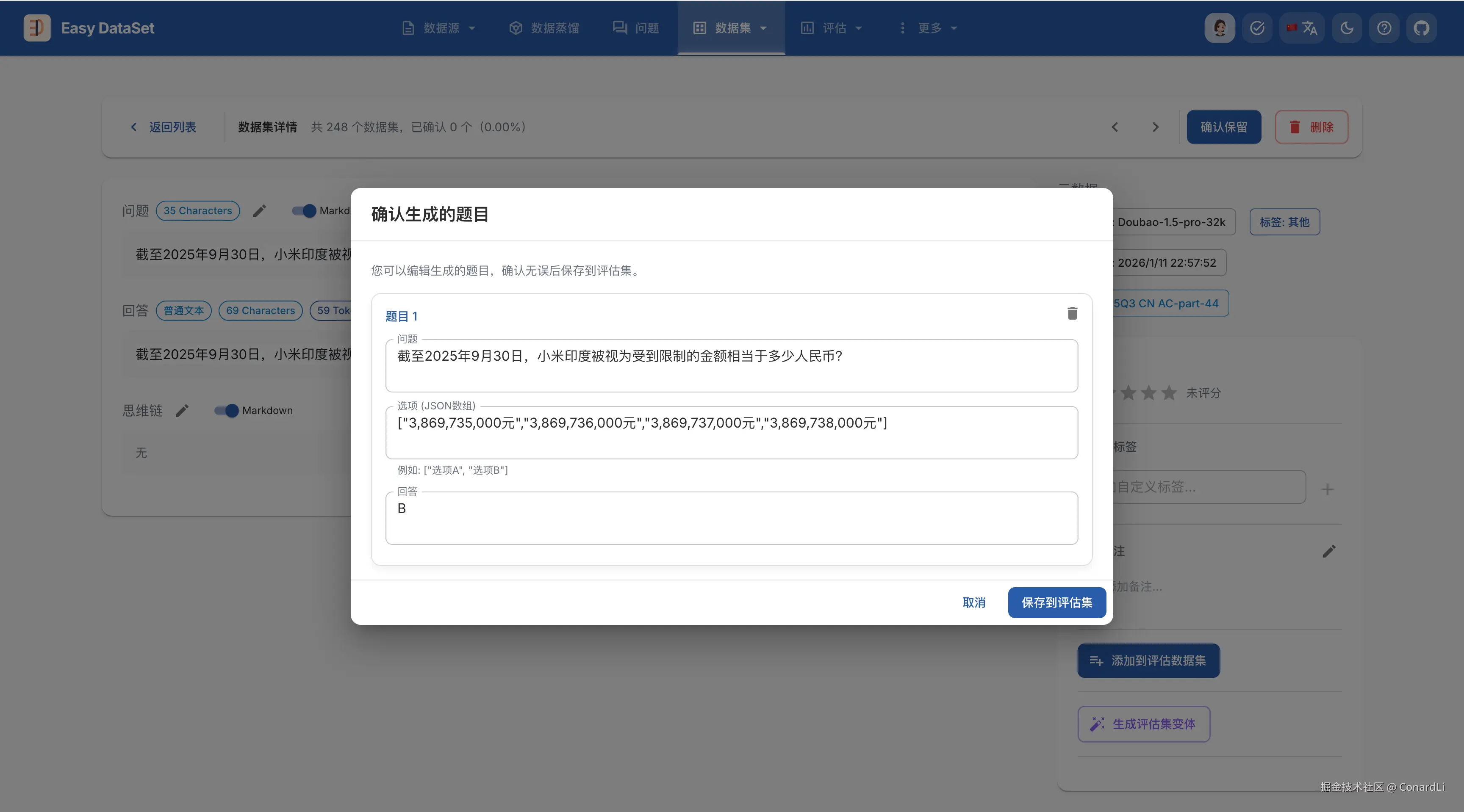The image size is (1464, 812).
Task: Click the 取消 button
Action: [973, 602]
